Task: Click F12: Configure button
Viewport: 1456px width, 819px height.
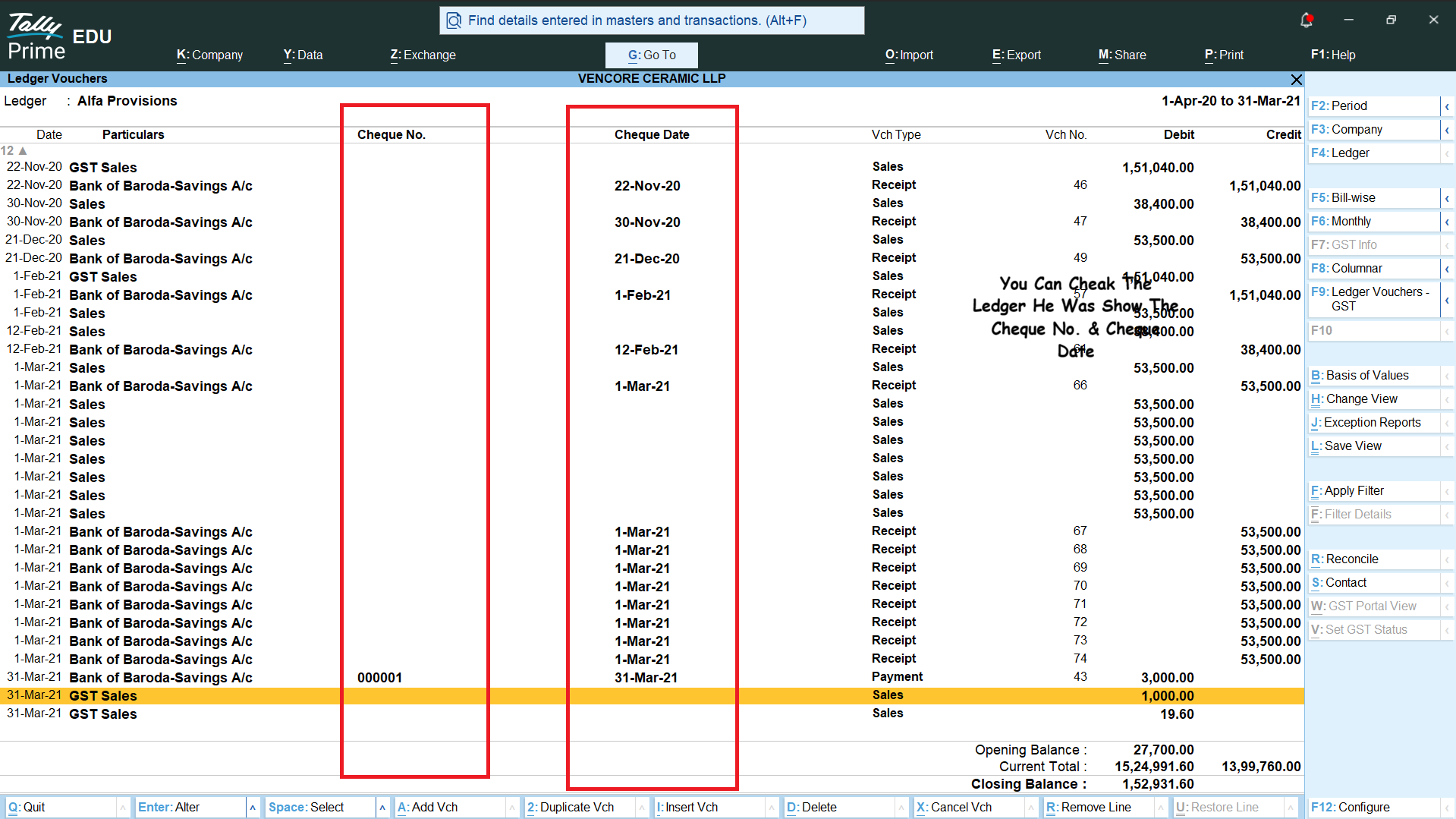Action: coord(1373,807)
